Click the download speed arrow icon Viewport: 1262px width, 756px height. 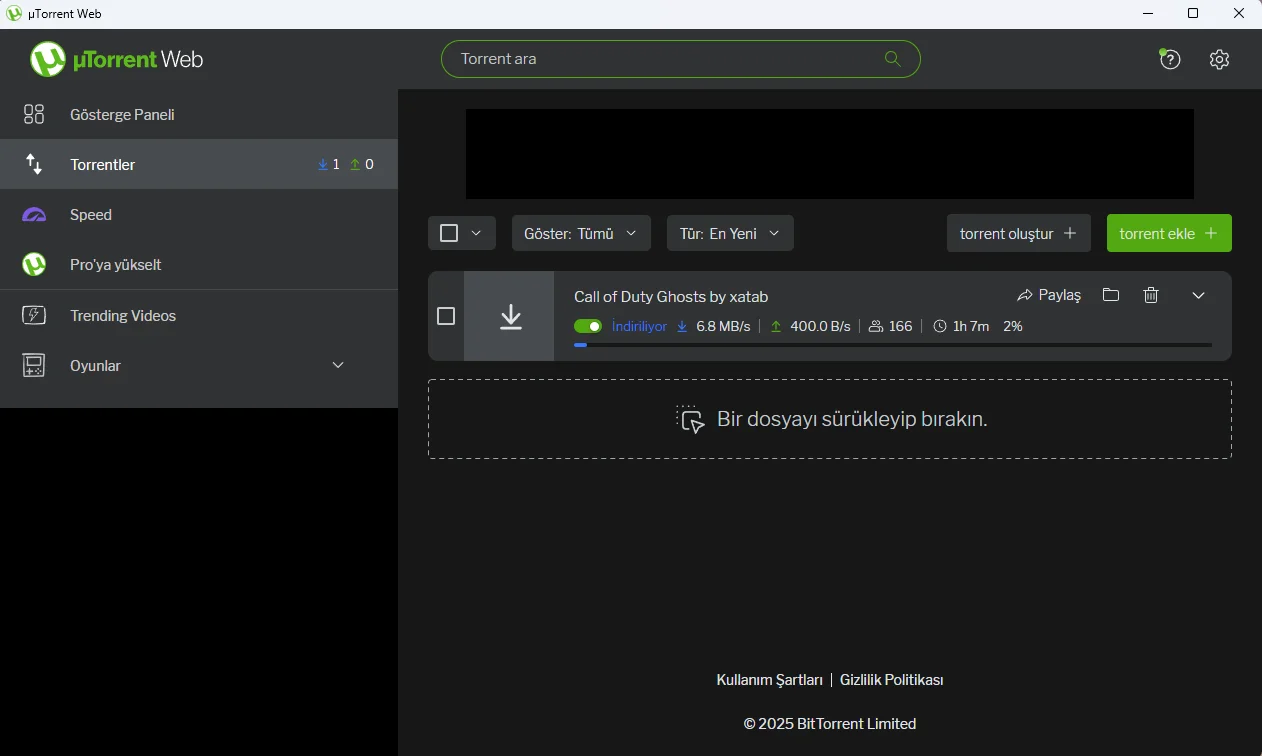click(683, 326)
